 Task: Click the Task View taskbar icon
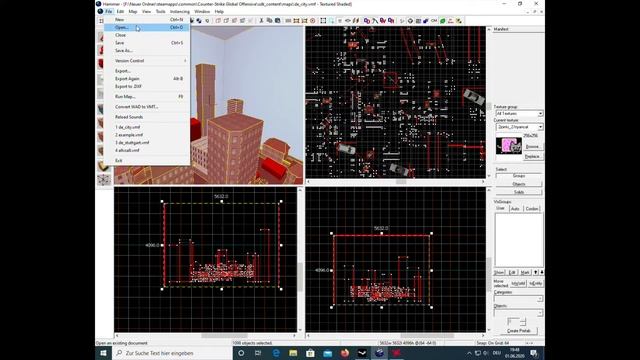(x=258, y=353)
